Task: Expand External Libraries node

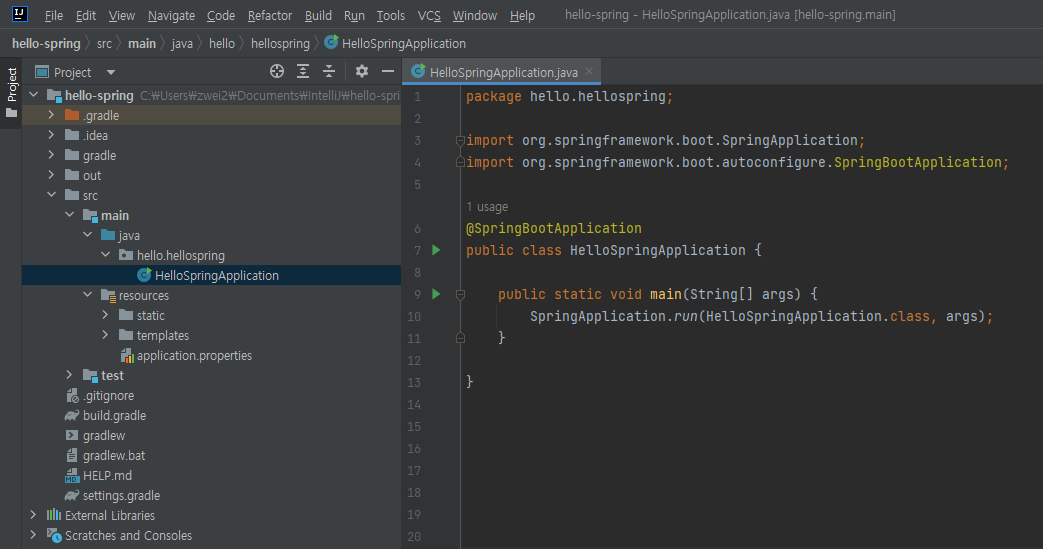Action: point(34,515)
